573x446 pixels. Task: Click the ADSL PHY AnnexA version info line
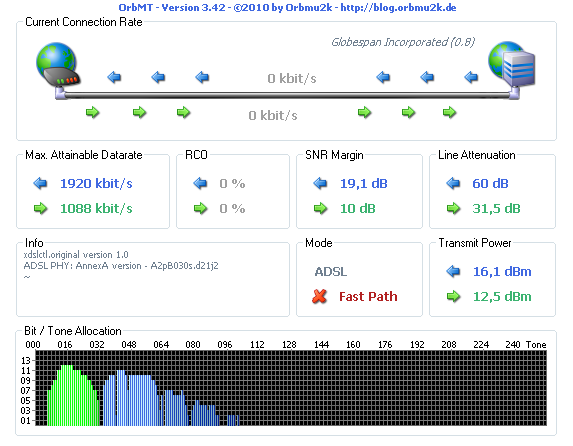[121, 266]
